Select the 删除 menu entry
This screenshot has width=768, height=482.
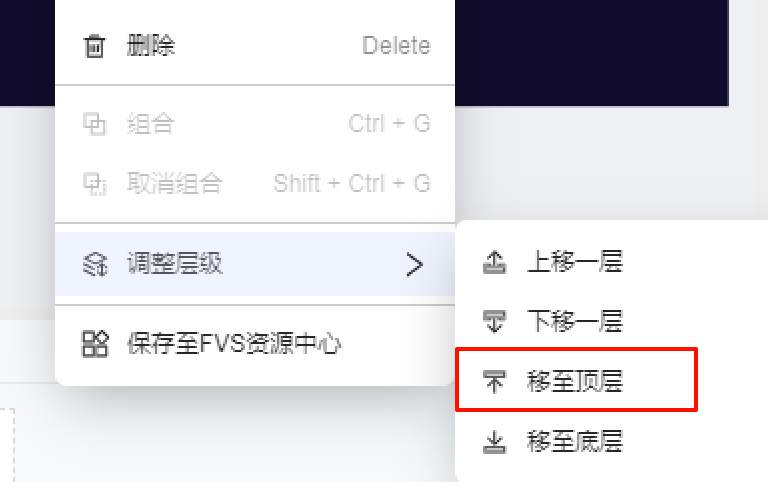pyautogui.click(x=255, y=46)
